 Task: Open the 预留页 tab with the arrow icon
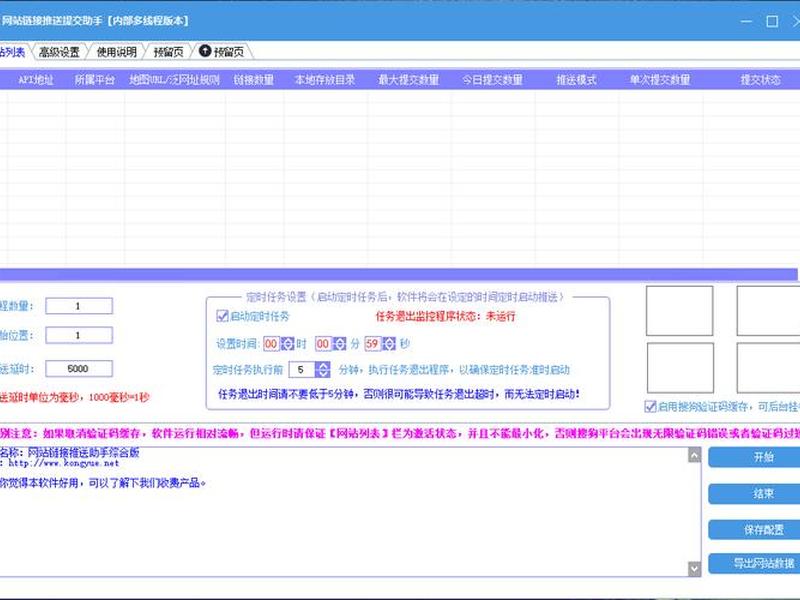(222, 52)
